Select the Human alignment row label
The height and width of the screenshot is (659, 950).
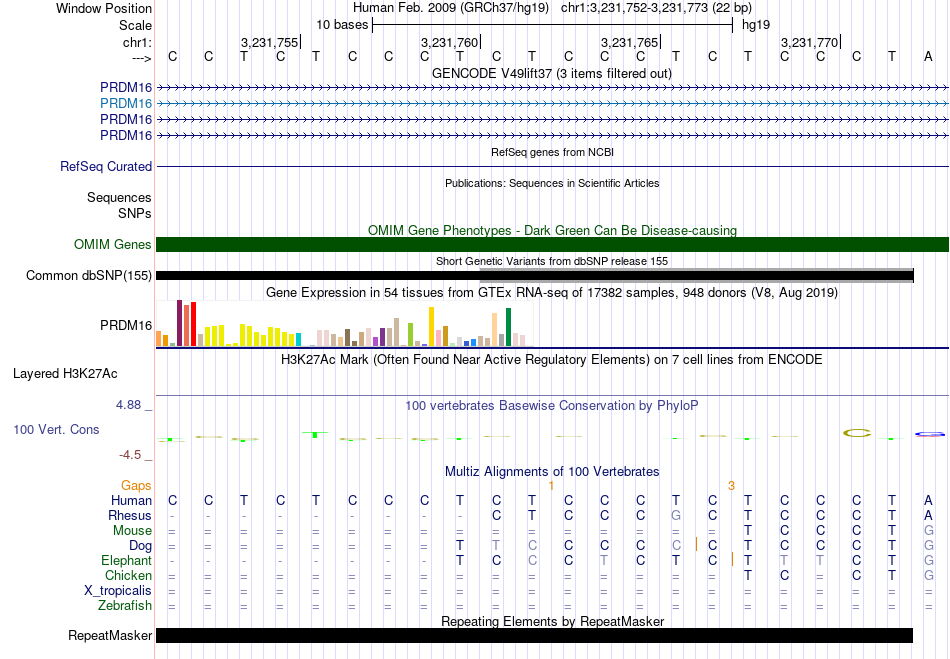131,500
